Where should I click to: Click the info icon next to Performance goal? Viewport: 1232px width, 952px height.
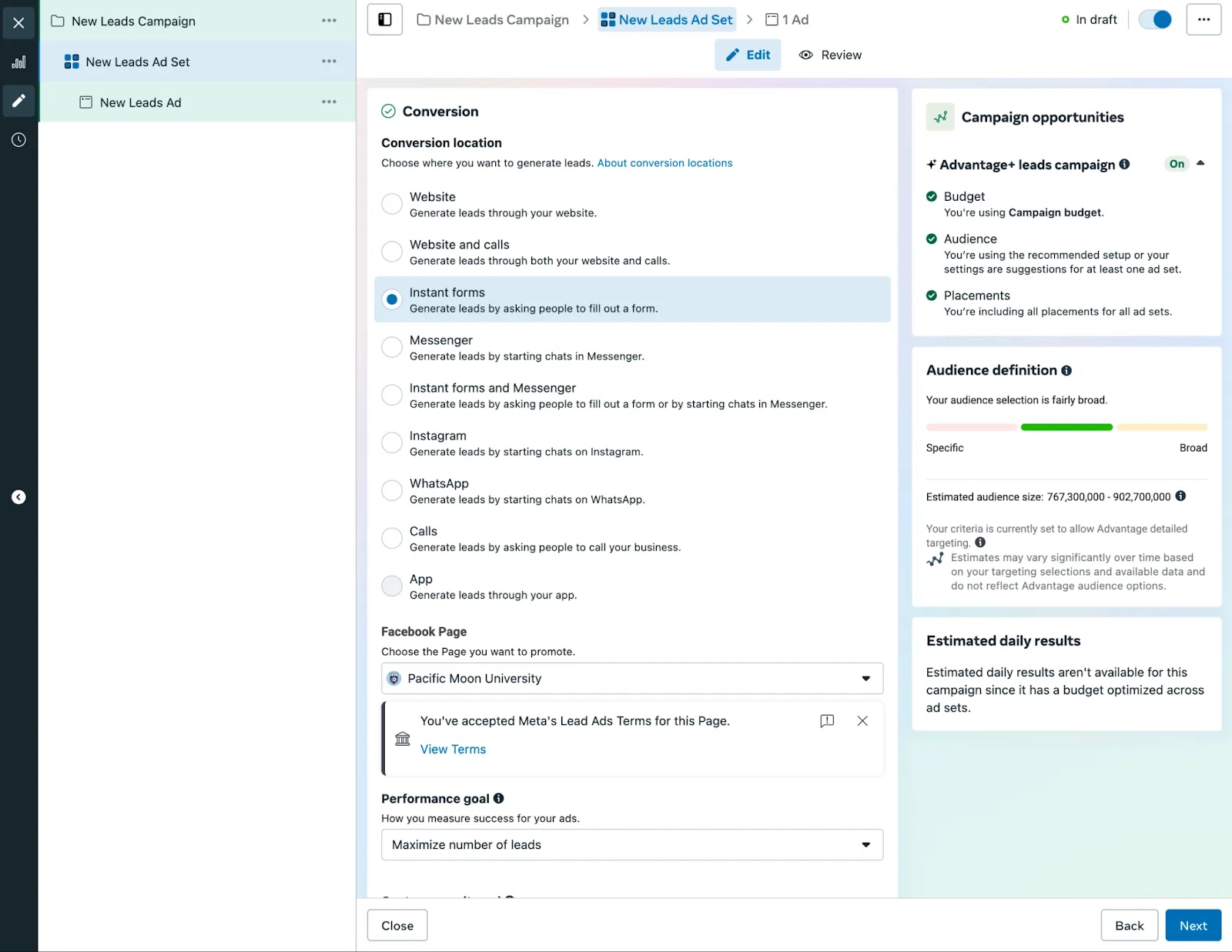pos(499,798)
